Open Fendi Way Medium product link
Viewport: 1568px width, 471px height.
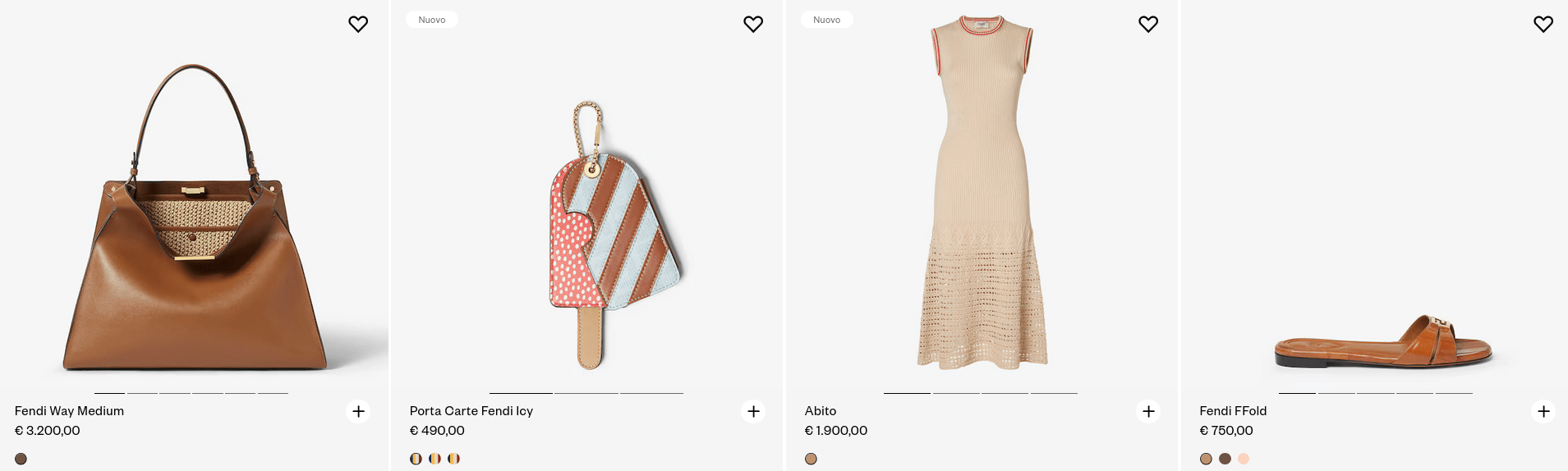[x=69, y=411]
